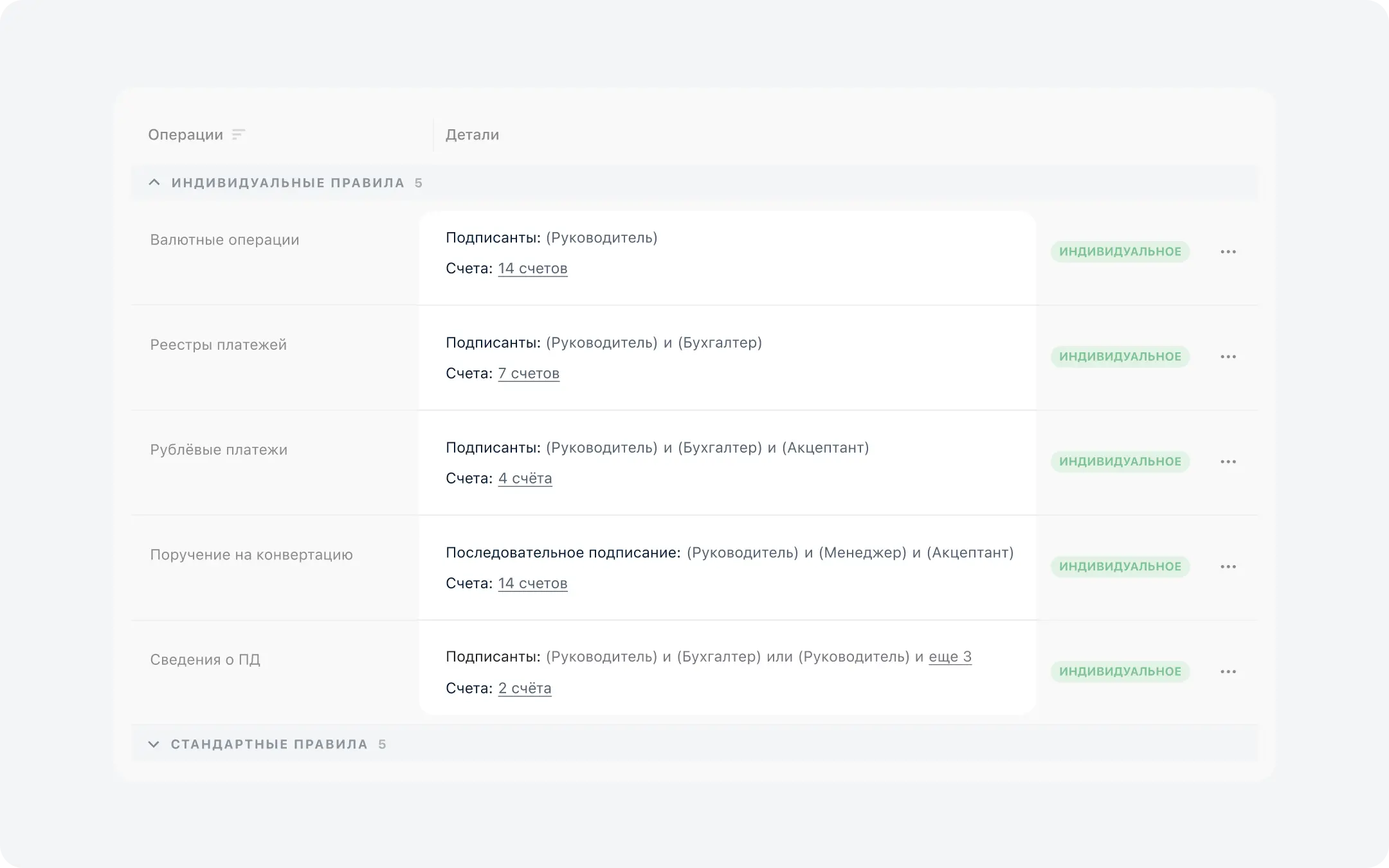Click Индивидуальное badge in Реестры платежей row

pyautogui.click(x=1120, y=356)
